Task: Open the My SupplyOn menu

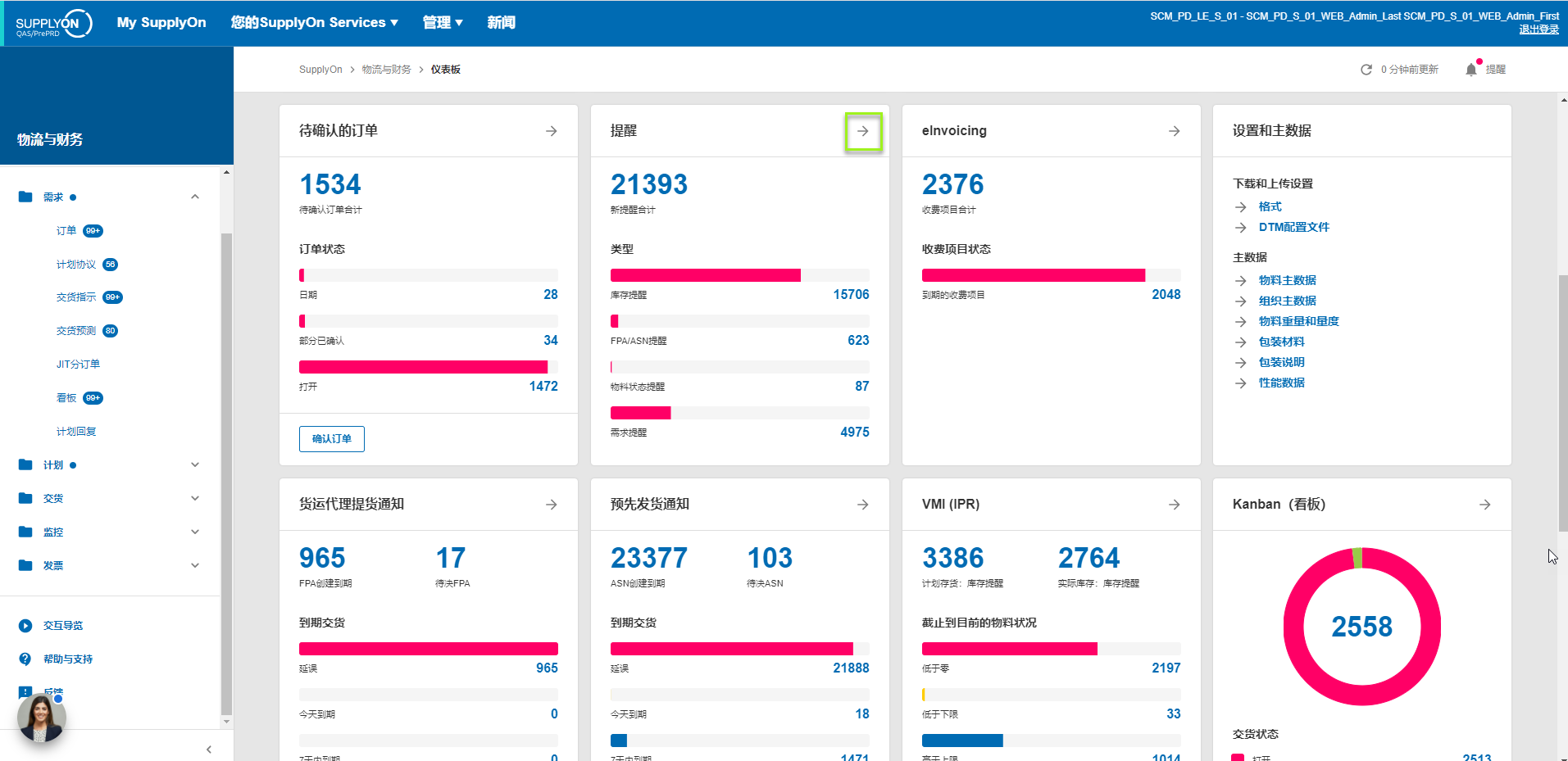Action: point(161,23)
